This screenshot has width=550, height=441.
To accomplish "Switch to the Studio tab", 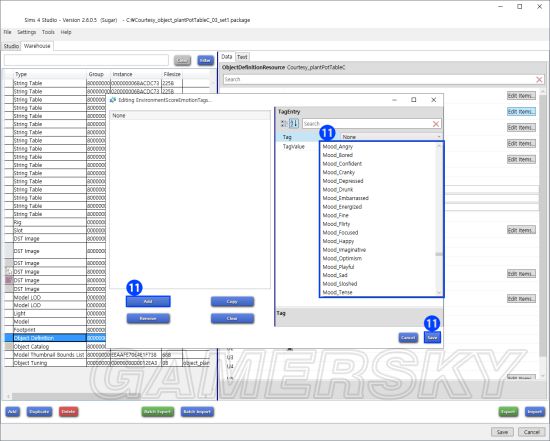I will point(11,46).
